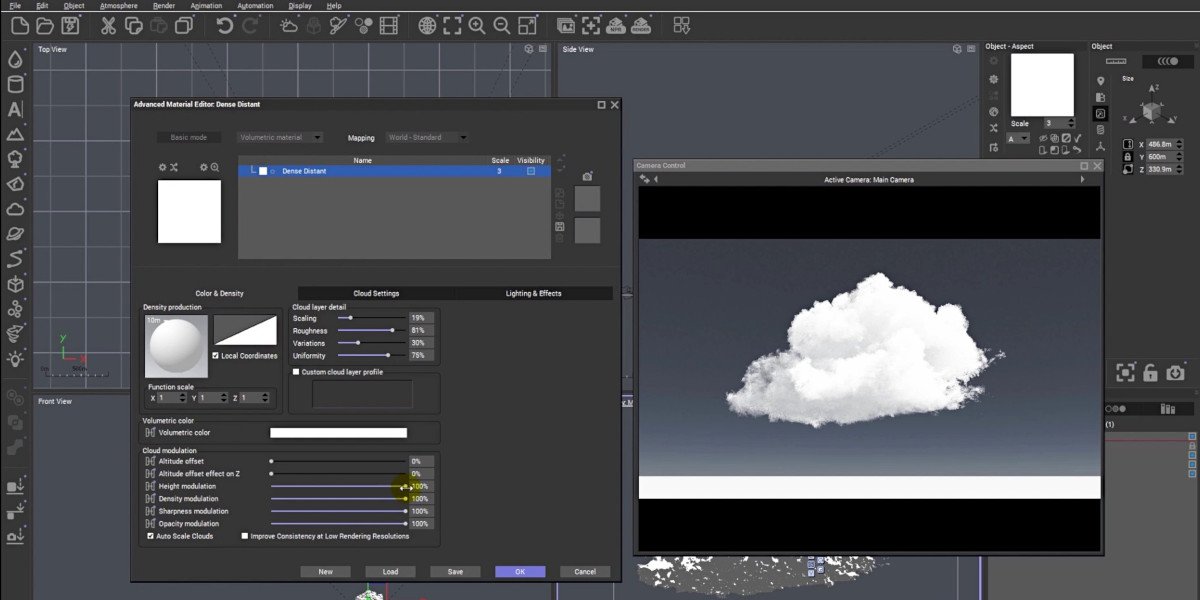Click the randomize shuffle icon above material preview
Viewport: 1200px width, 600px height.
click(x=174, y=167)
